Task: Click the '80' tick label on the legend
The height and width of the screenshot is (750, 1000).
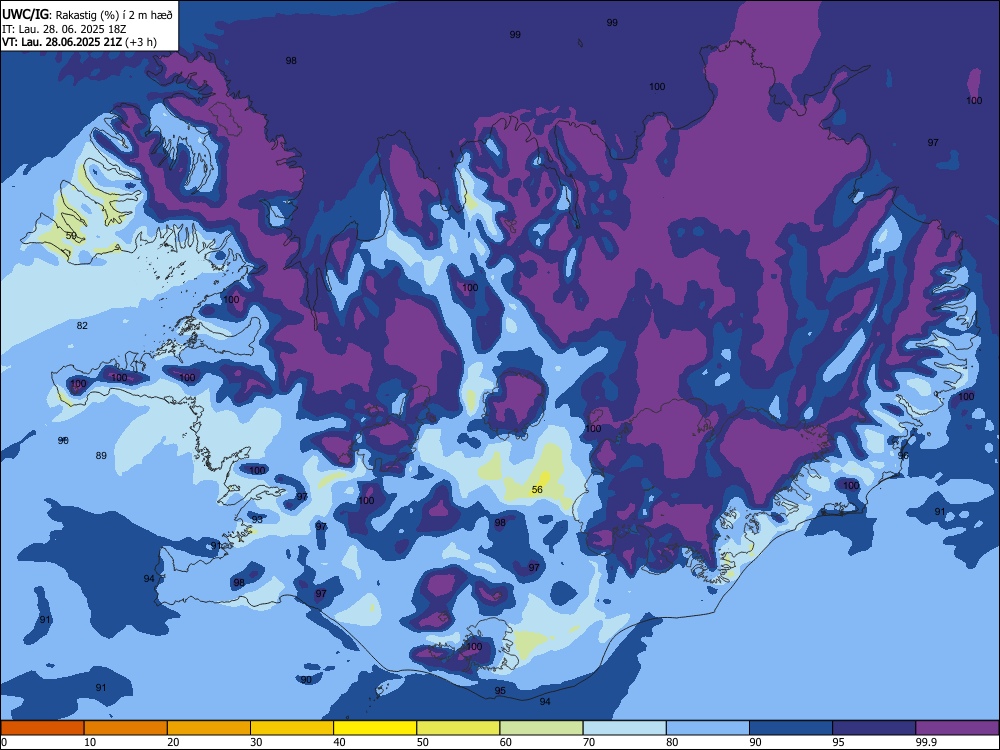Action: pyautogui.click(x=672, y=742)
